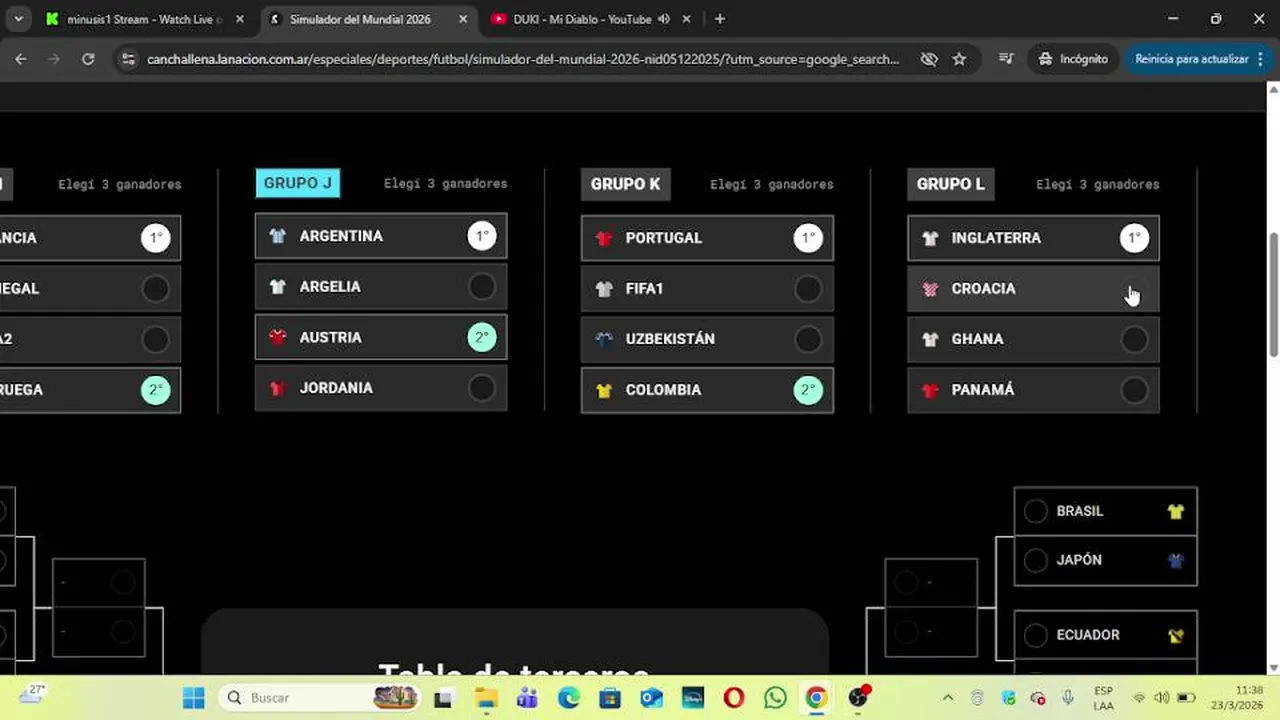Click the taskbar Buscar search box
Screen dimensions: 1280x720
click(x=321, y=697)
